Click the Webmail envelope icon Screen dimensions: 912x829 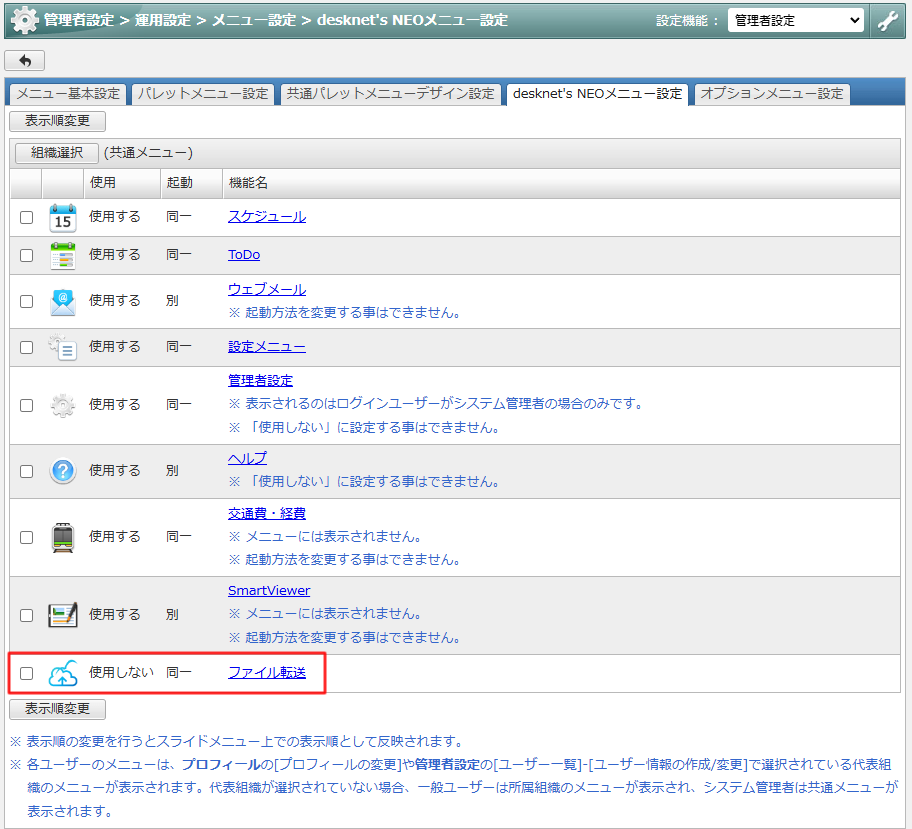(x=63, y=301)
